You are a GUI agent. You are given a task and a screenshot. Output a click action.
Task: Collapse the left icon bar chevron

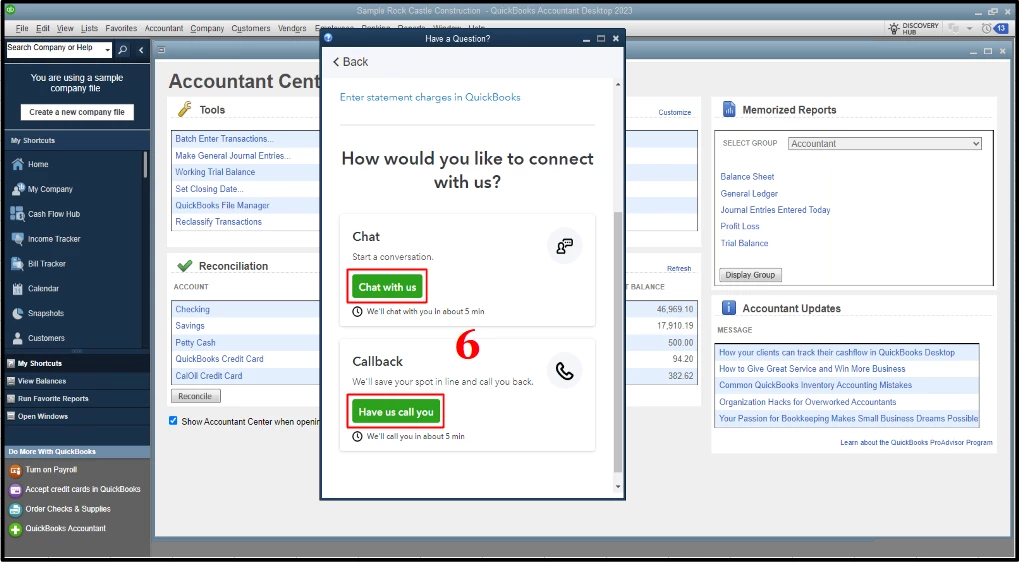pyautogui.click(x=141, y=49)
